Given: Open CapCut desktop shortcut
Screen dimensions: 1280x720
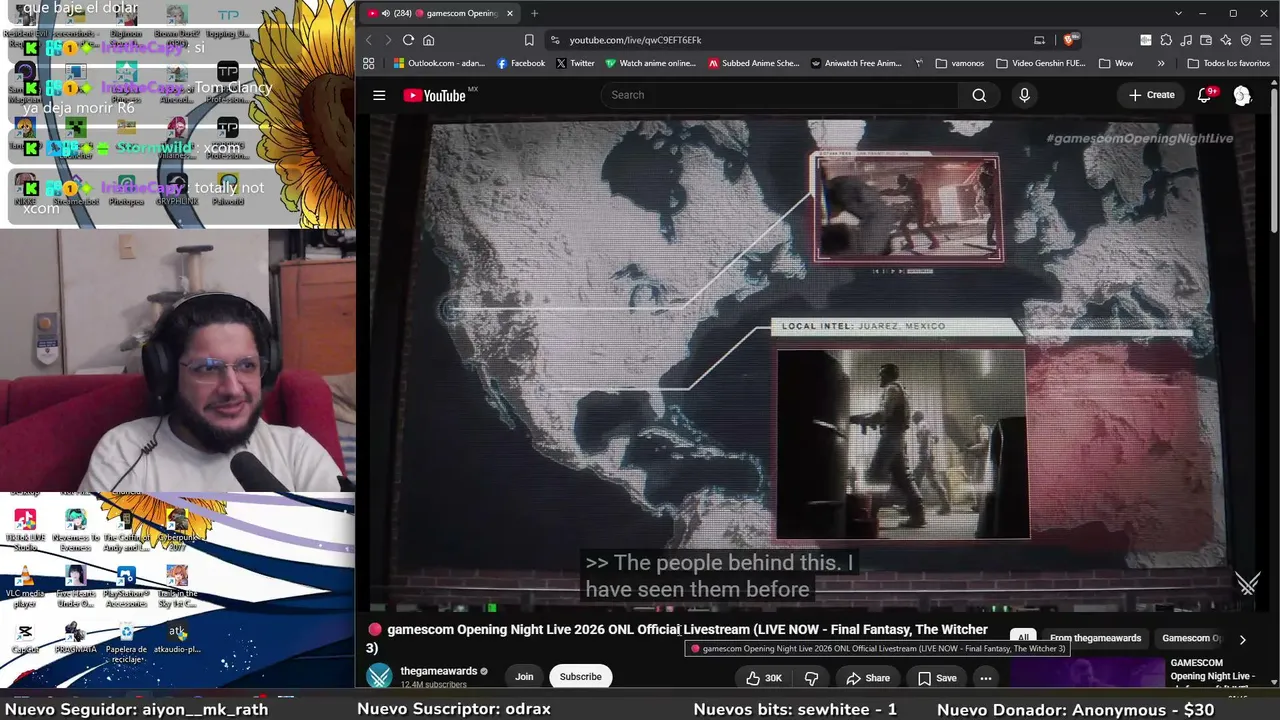Looking at the screenshot, I should (x=25, y=638).
